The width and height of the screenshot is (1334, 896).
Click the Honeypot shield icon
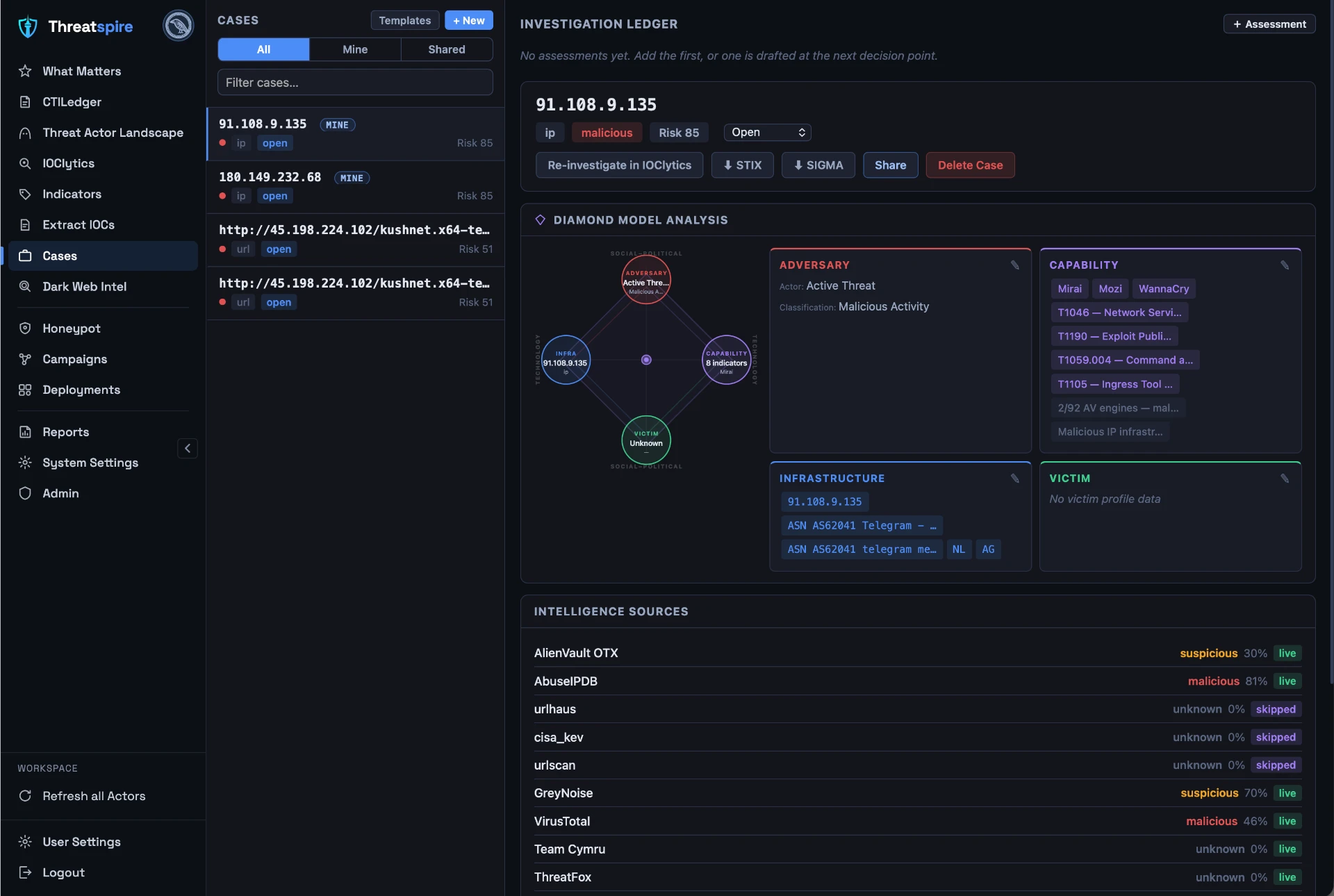25,328
